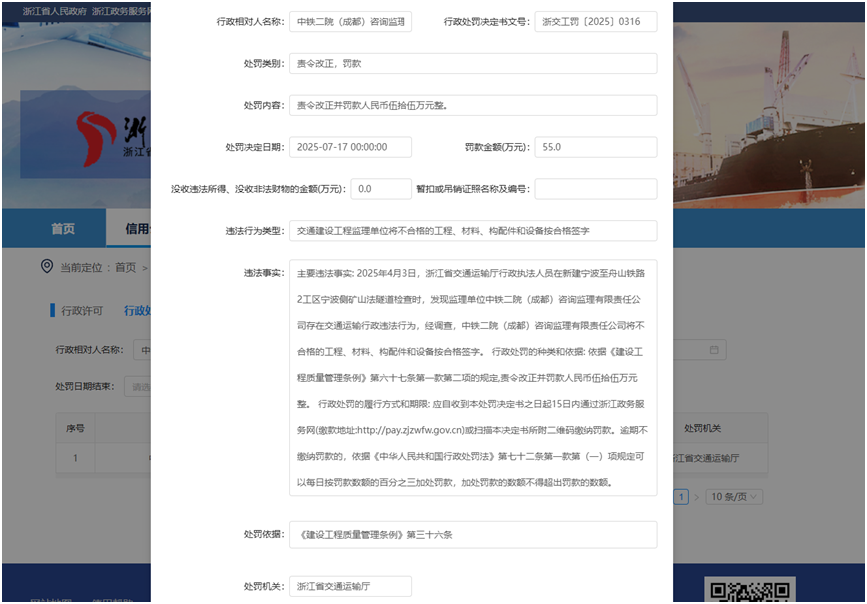Click the table cell with row number 1

click(75, 458)
